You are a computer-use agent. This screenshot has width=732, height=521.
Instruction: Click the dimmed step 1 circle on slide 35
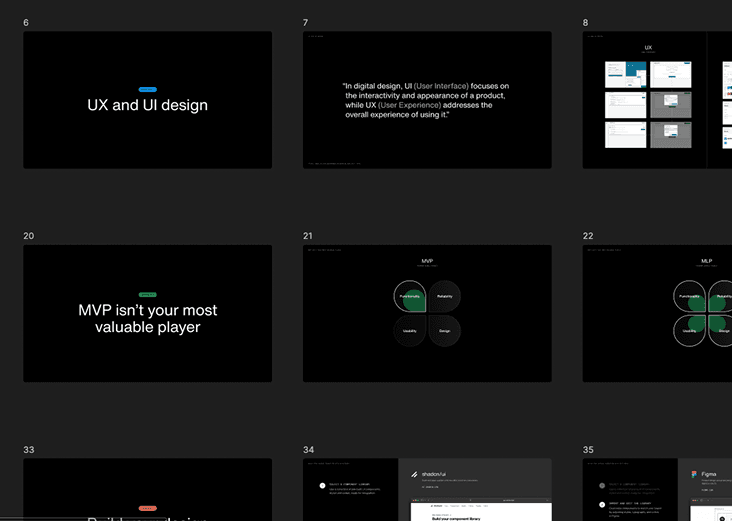coord(602,486)
